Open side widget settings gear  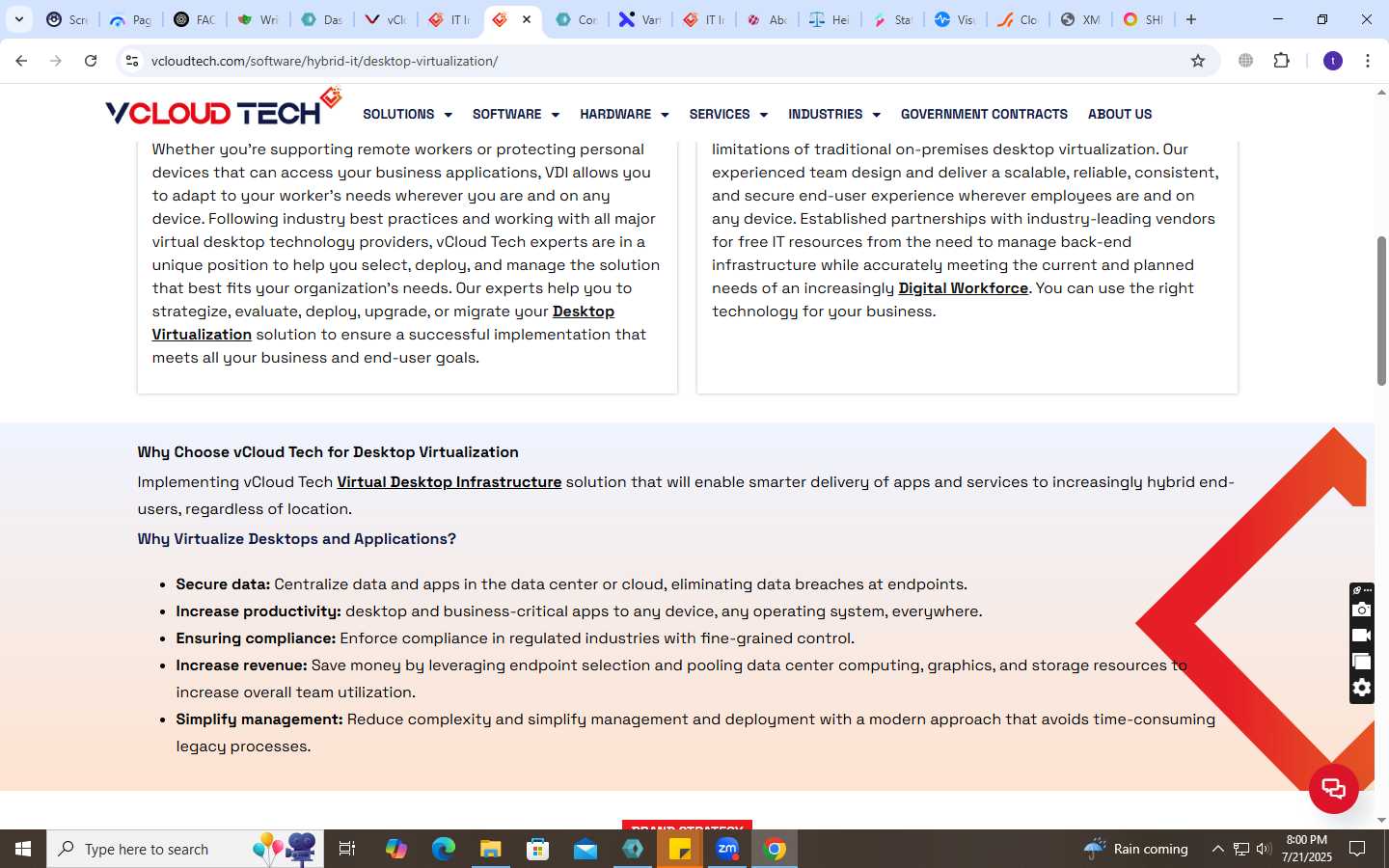tap(1361, 688)
